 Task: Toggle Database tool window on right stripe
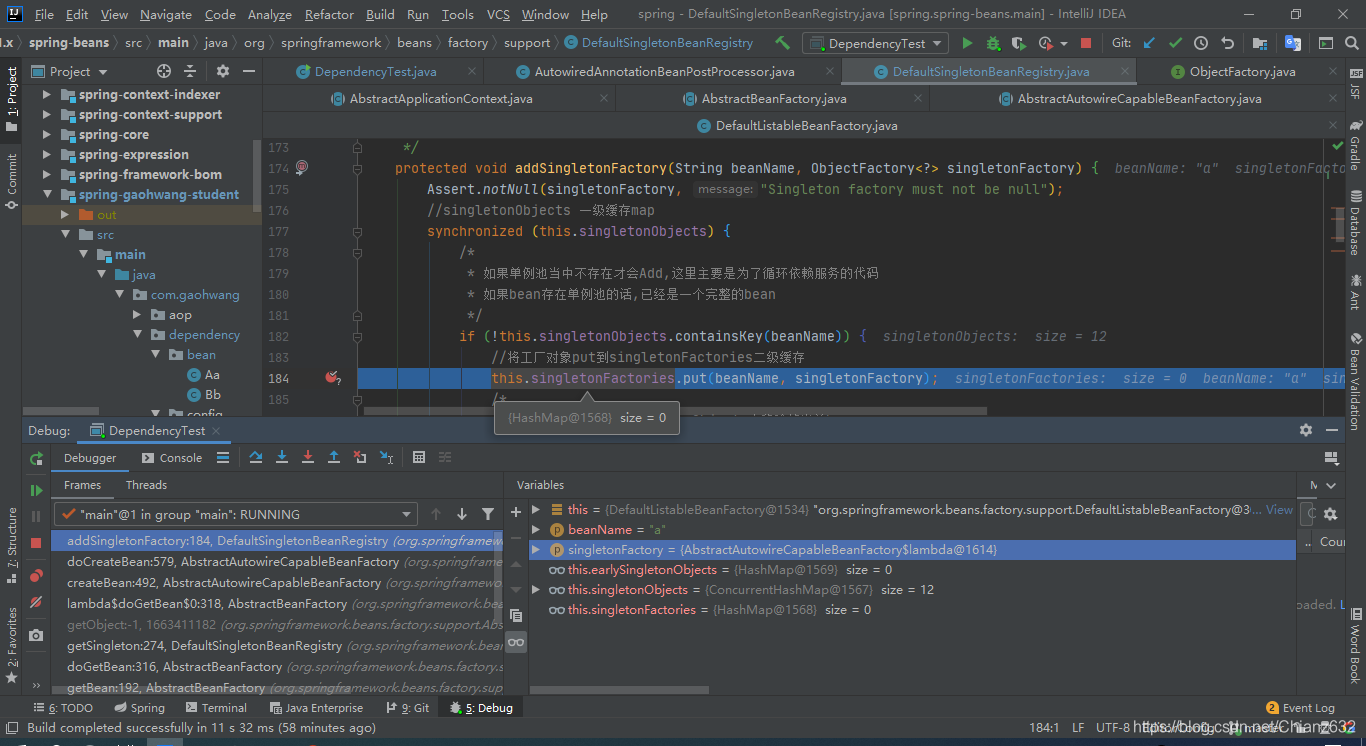point(1355,223)
